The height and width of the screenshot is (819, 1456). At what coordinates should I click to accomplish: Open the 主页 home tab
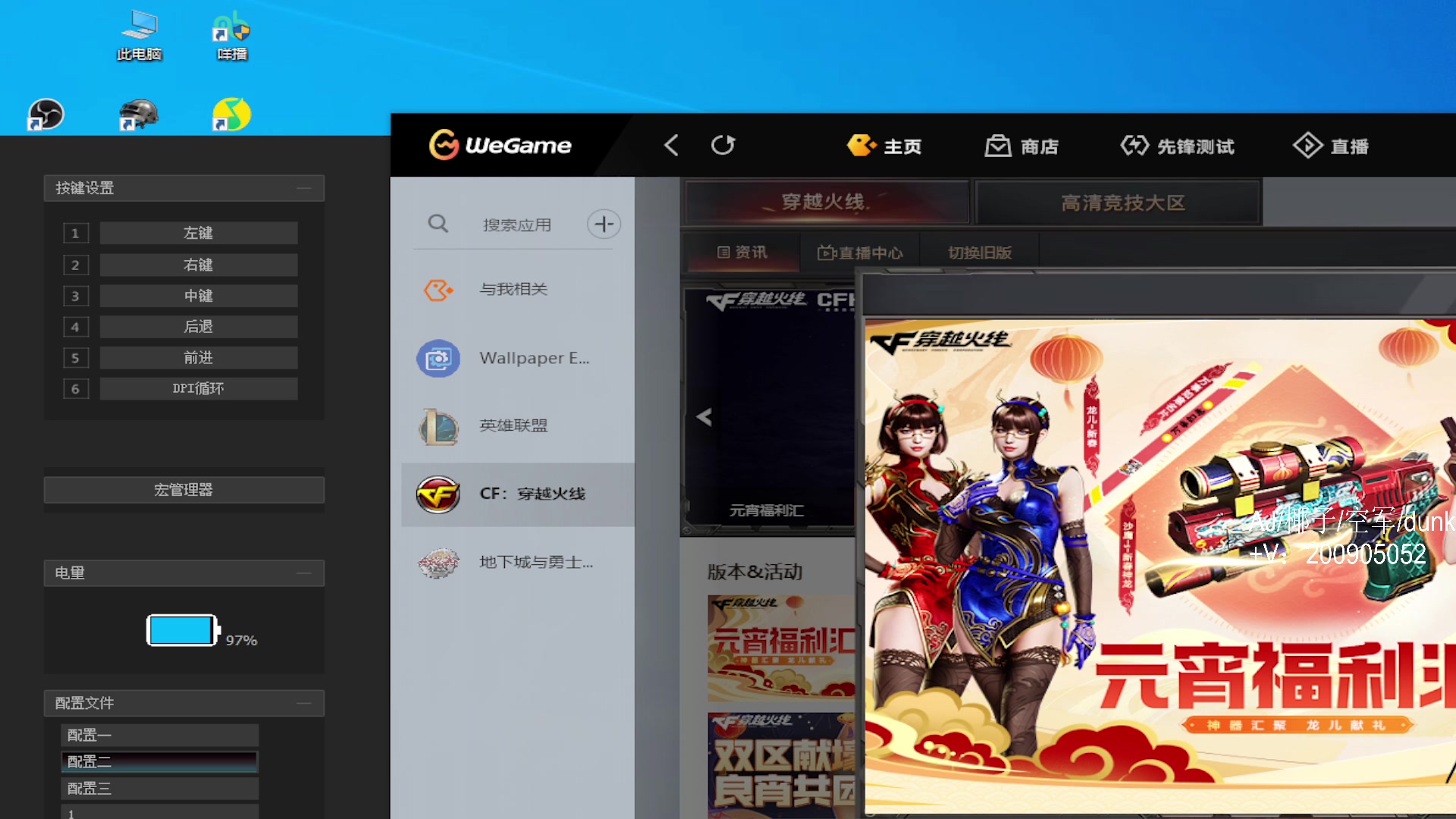[x=884, y=146]
